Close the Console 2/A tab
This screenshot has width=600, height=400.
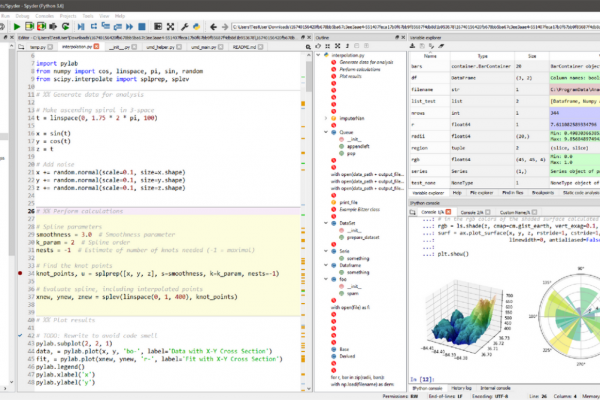coord(488,212)
